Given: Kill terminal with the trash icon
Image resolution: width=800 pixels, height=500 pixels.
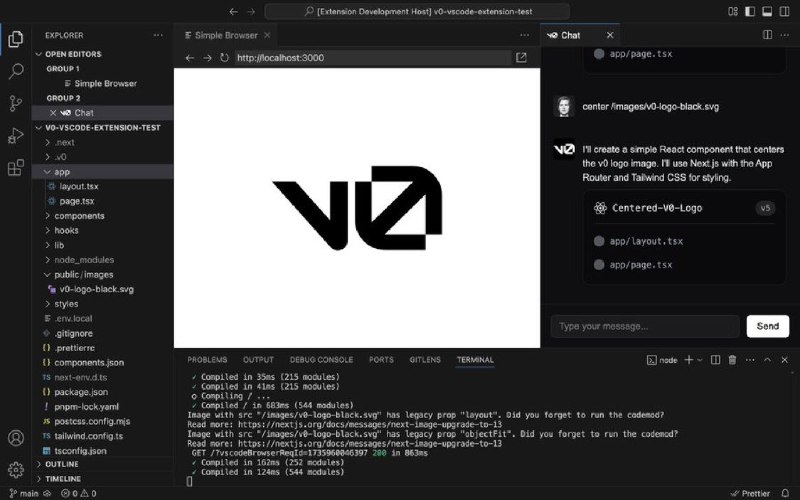Looking at the screenshot, I should point(732,360).
